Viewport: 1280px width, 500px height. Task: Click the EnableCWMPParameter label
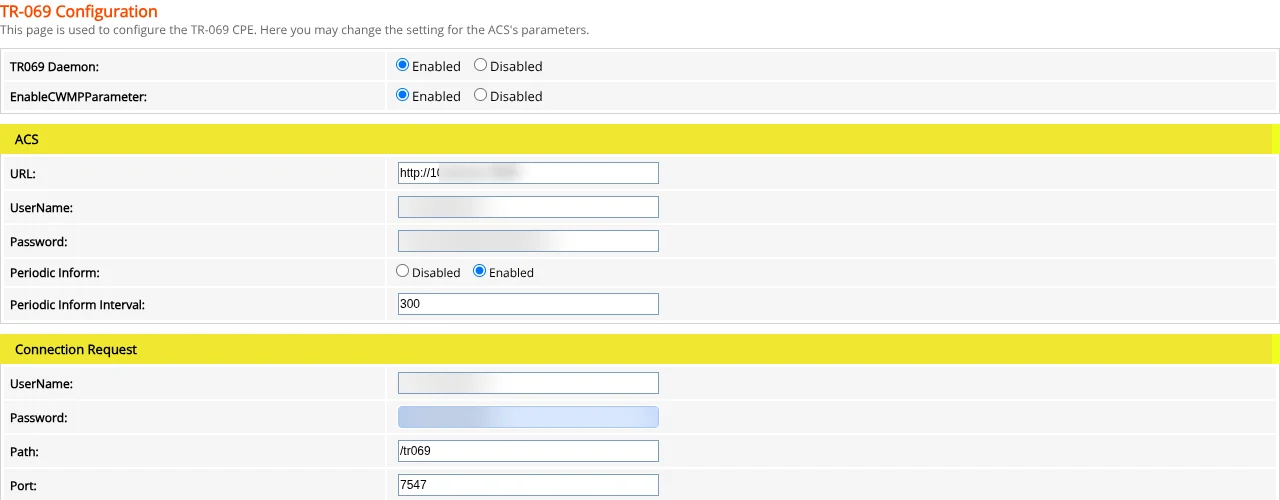(x=78, y=96)
